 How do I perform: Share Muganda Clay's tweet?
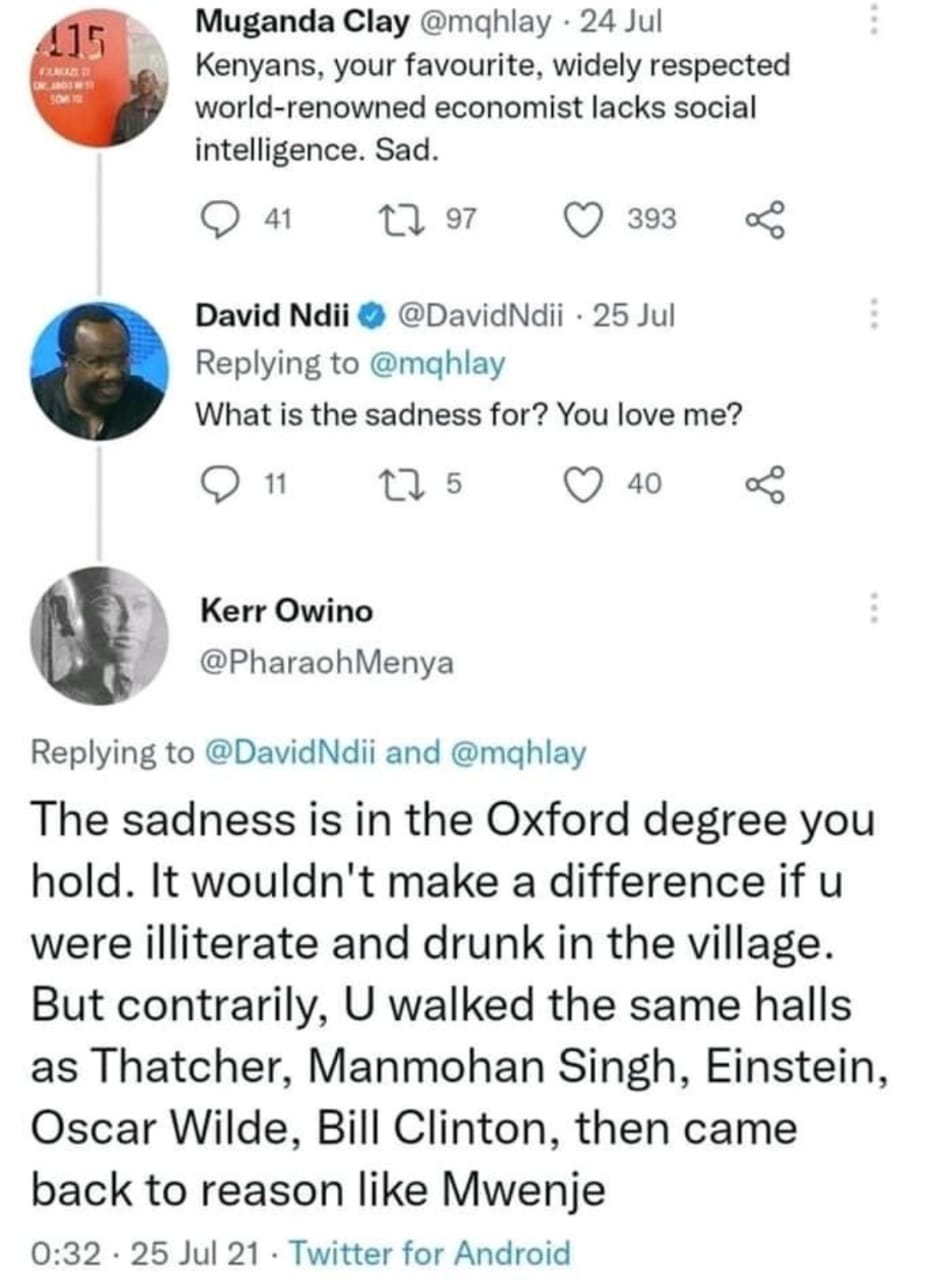pos(767,220)
